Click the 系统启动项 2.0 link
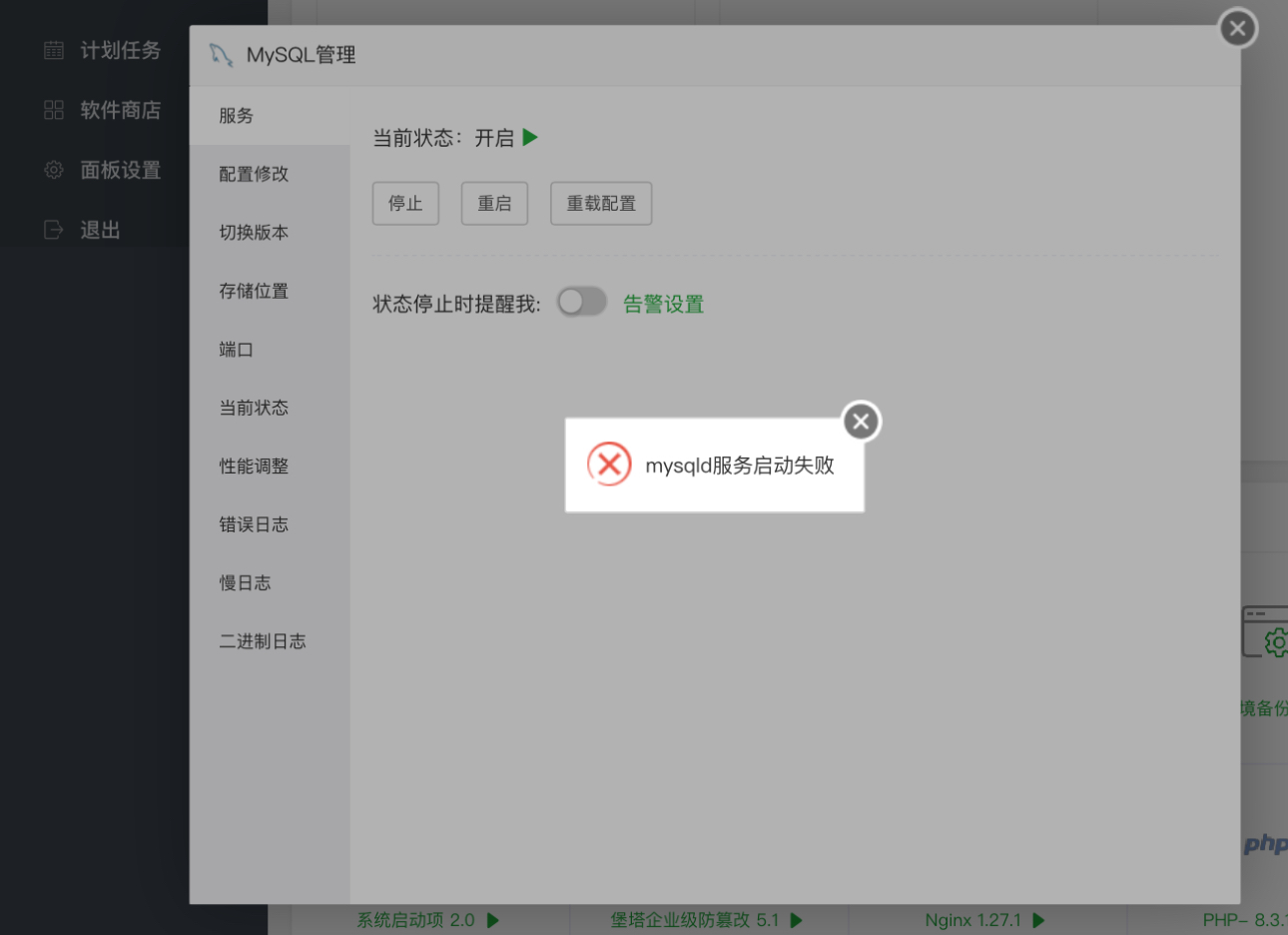 pos(416,920)
